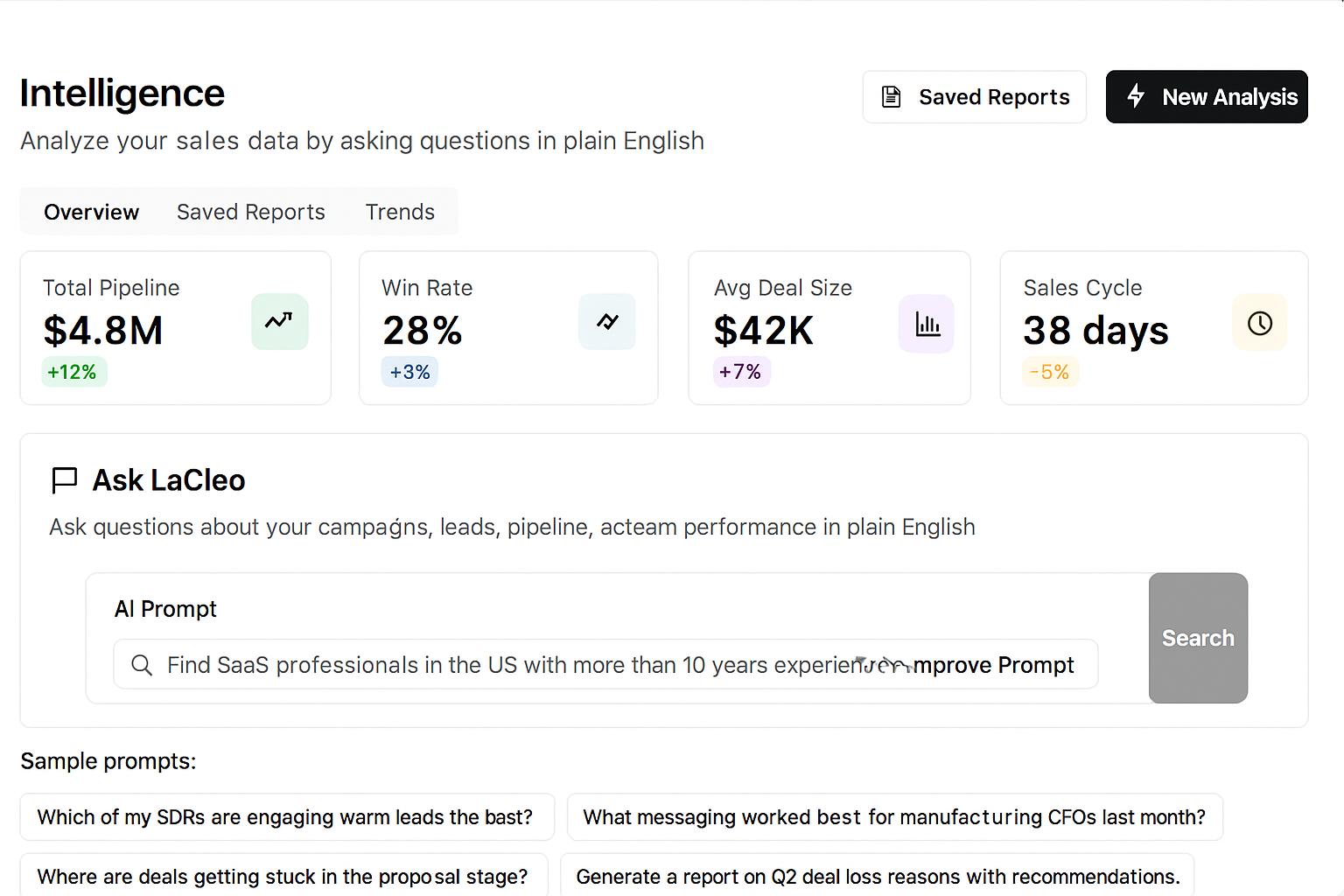The image size is (1344, 896).
Task: Switch to the Overview tab
Action: click(91, 212)
